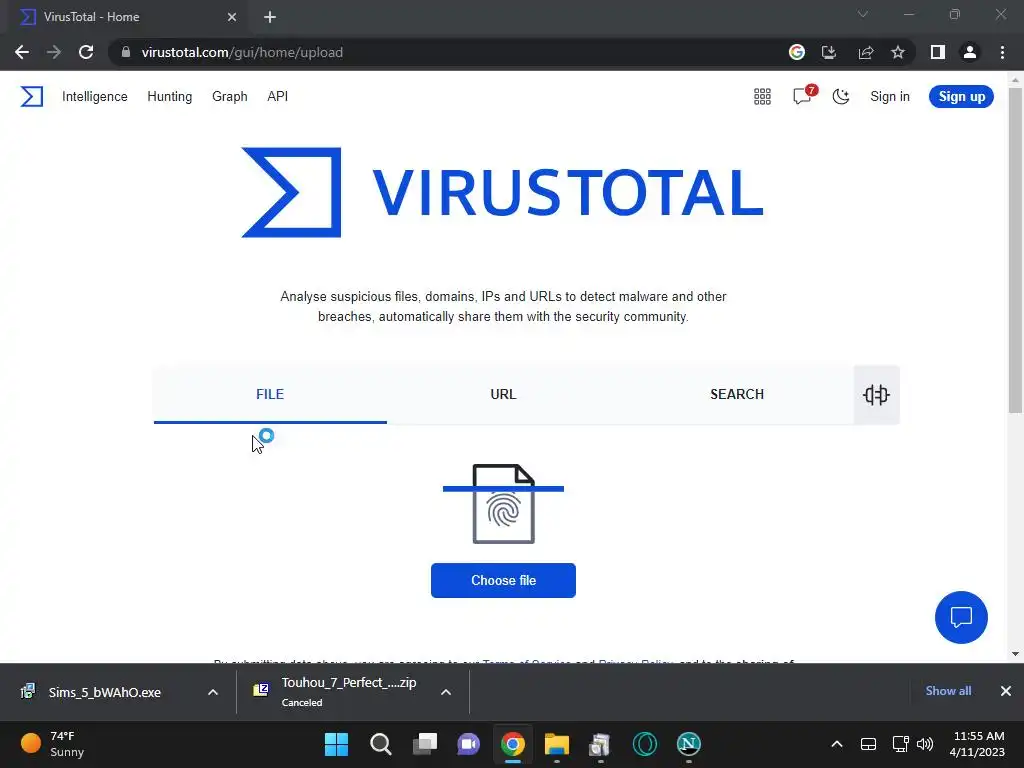Open the tab search chevron in title bar
The width and height of the screenshot is (1024, 768).
click(863, 14)
